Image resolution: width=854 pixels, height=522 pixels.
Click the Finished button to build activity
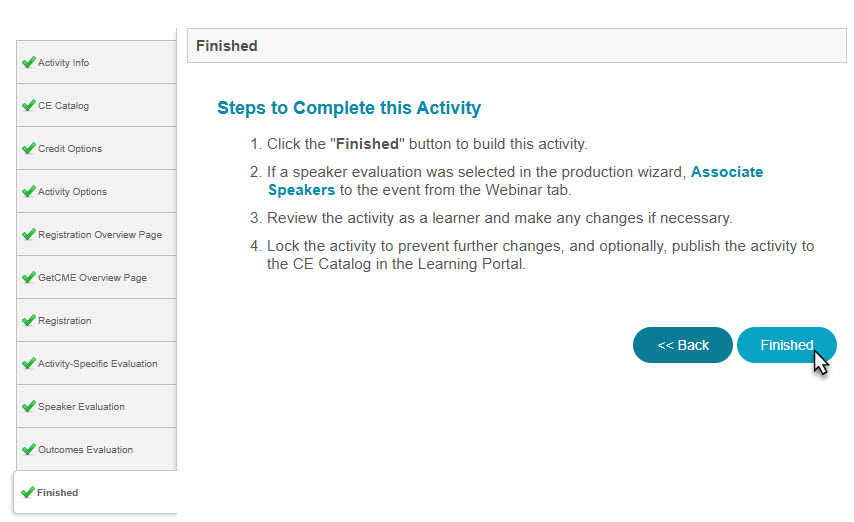786,345
